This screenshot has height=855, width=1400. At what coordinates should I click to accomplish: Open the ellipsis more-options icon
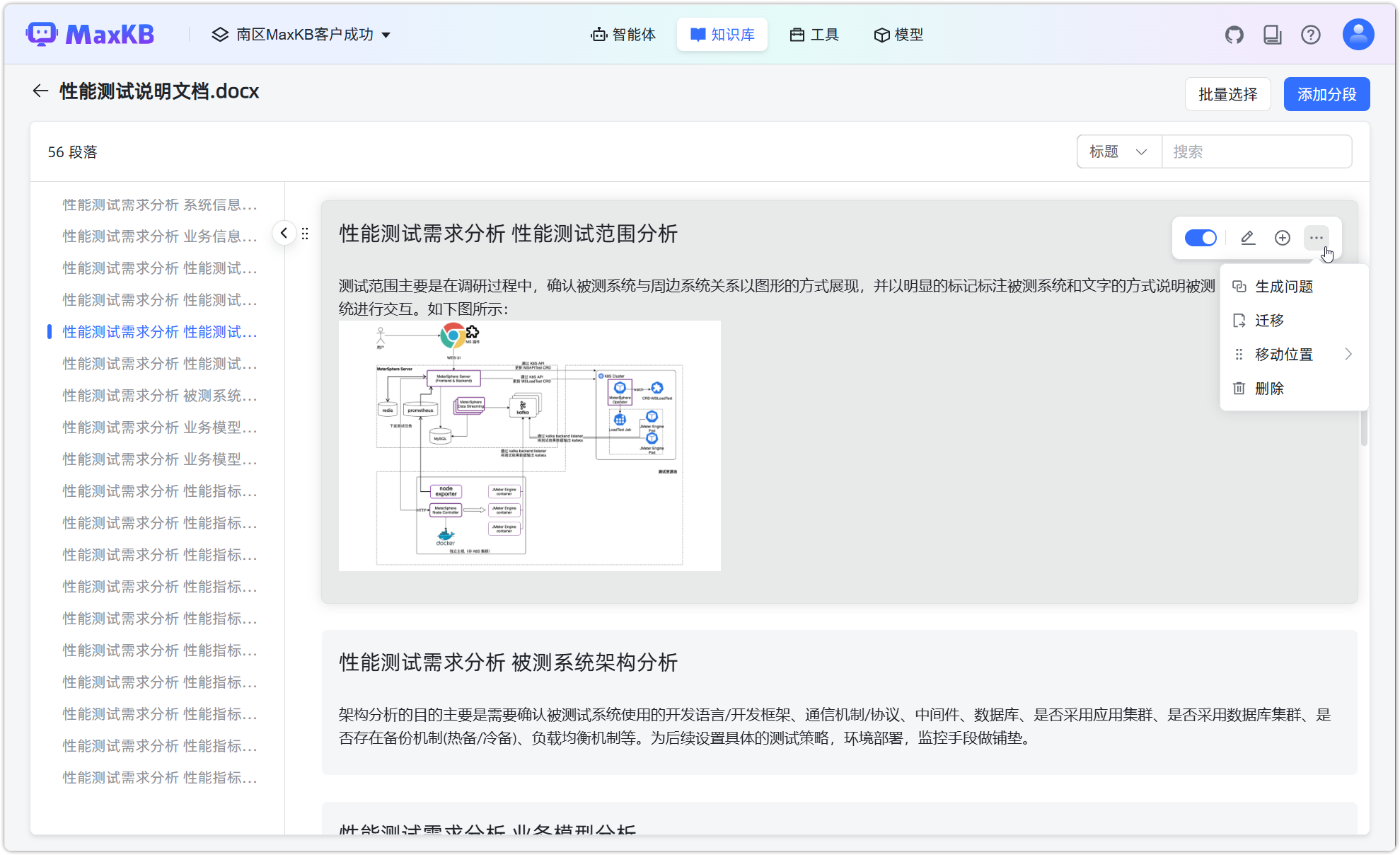coord(1315,238)
